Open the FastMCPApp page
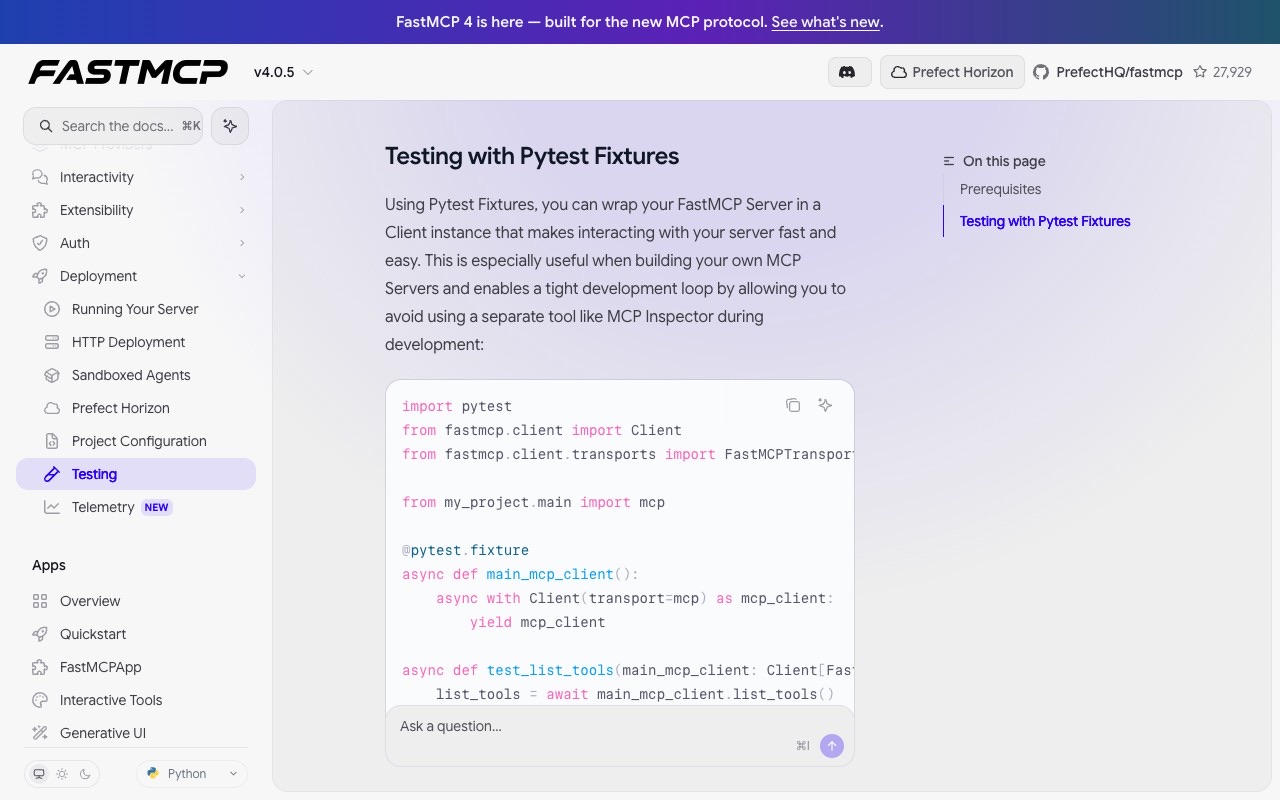Image resolution: width=1280 pixels, height=800 pixels. (x=136, y=667)
